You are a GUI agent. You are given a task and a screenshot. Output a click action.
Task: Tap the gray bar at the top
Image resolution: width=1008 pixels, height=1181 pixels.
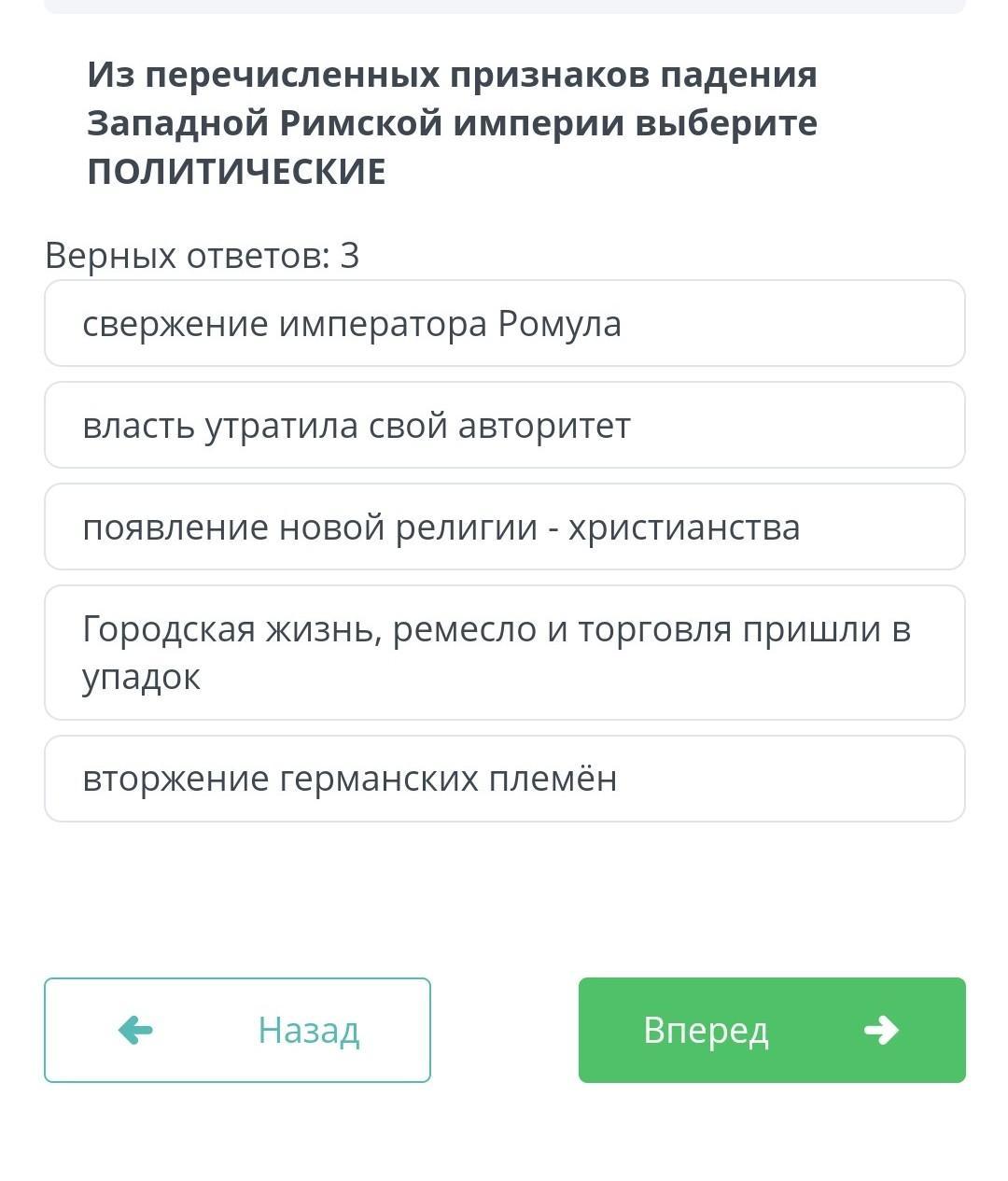coord(504,7)
